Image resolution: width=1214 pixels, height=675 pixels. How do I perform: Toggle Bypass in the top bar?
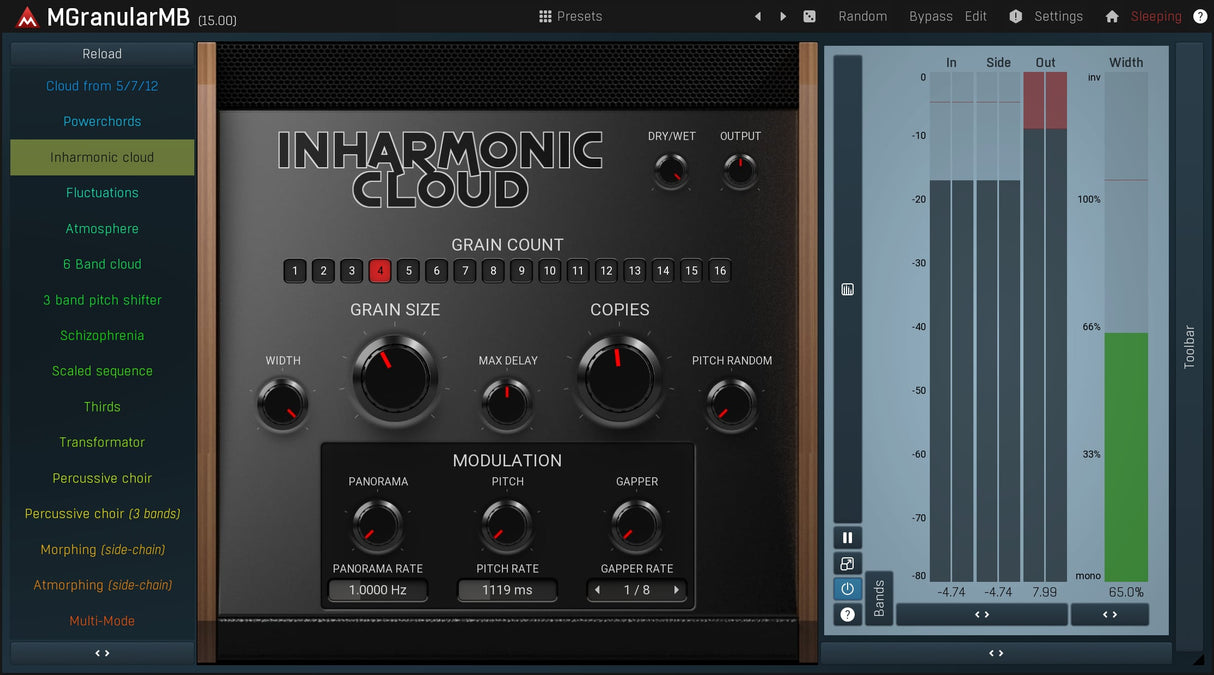pos(930,17)
